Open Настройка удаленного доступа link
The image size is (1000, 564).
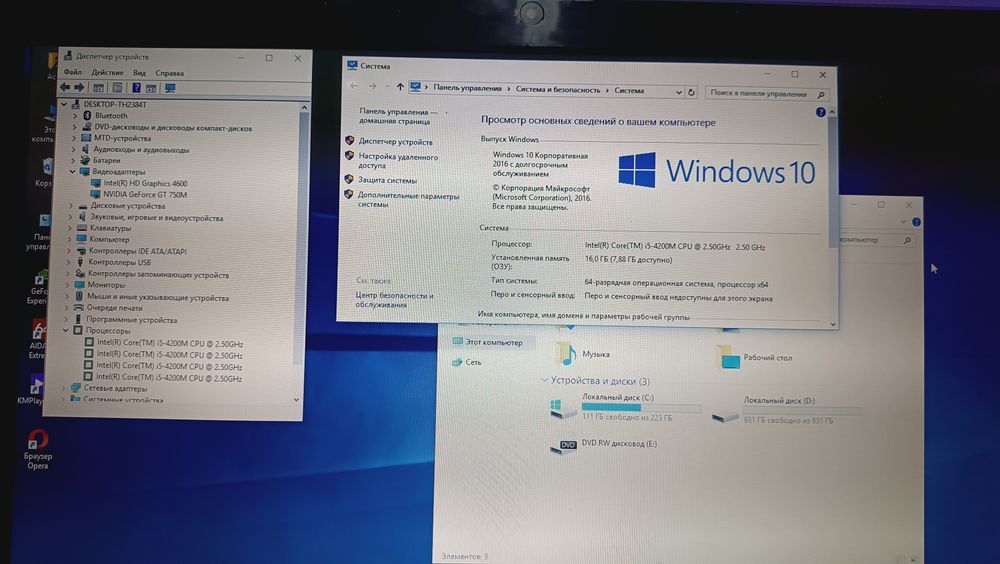pyautogui.click(x=398, y=161)
